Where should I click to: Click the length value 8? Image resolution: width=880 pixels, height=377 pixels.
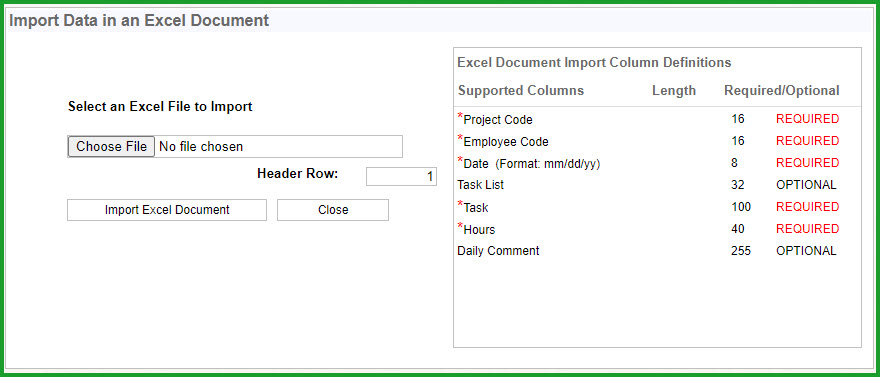[735, 163]
